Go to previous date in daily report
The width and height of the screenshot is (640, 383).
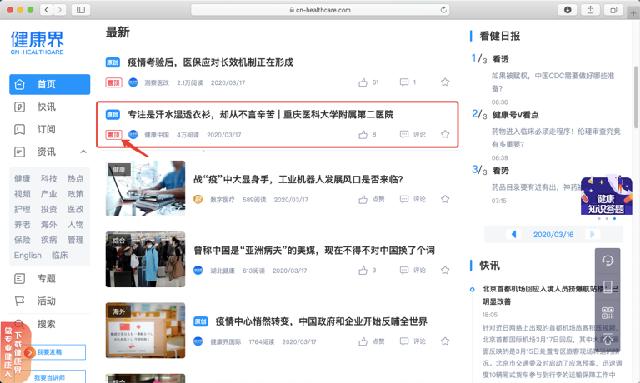[x=514, y=234]
